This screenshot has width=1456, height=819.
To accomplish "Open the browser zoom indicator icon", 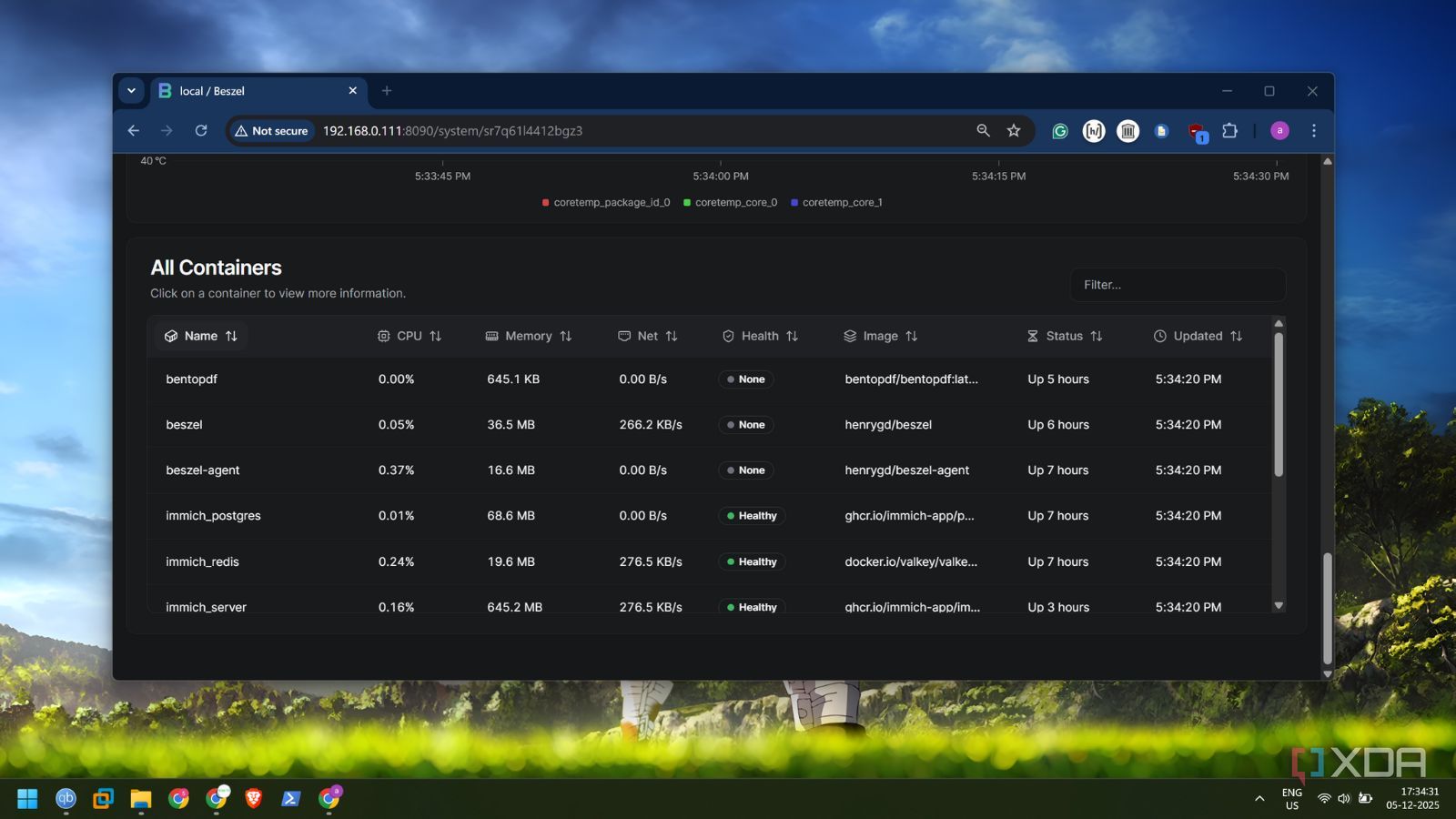I will pyautogui.click(x=983, y=131).
